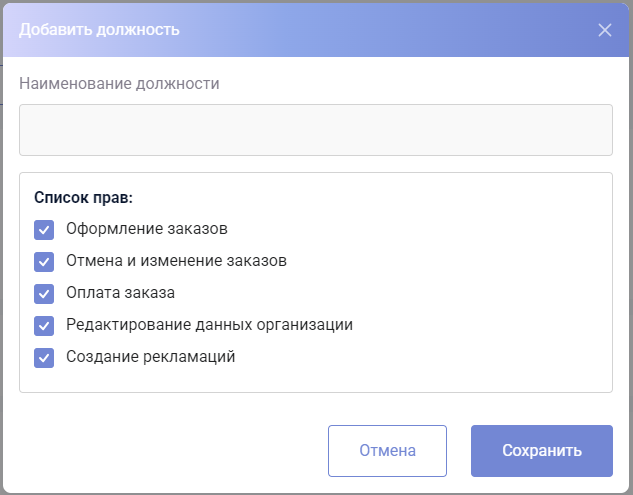Click the Наименование должности input field
The image size is (633, 495).
316,130
